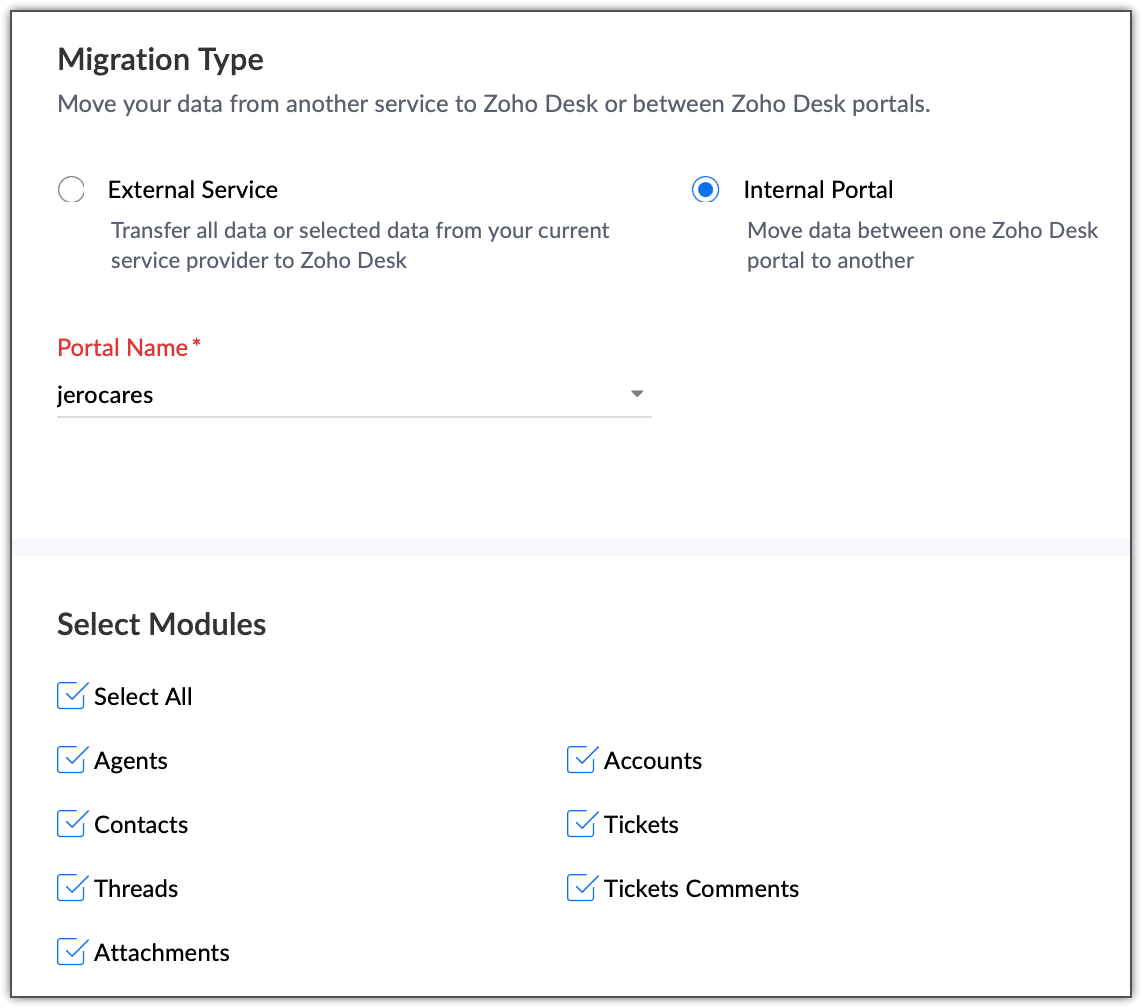Image resolution: width=1142 pixels, height=1008 pixels.
Task: Click the Accounts label text
Action: (653, 760)
